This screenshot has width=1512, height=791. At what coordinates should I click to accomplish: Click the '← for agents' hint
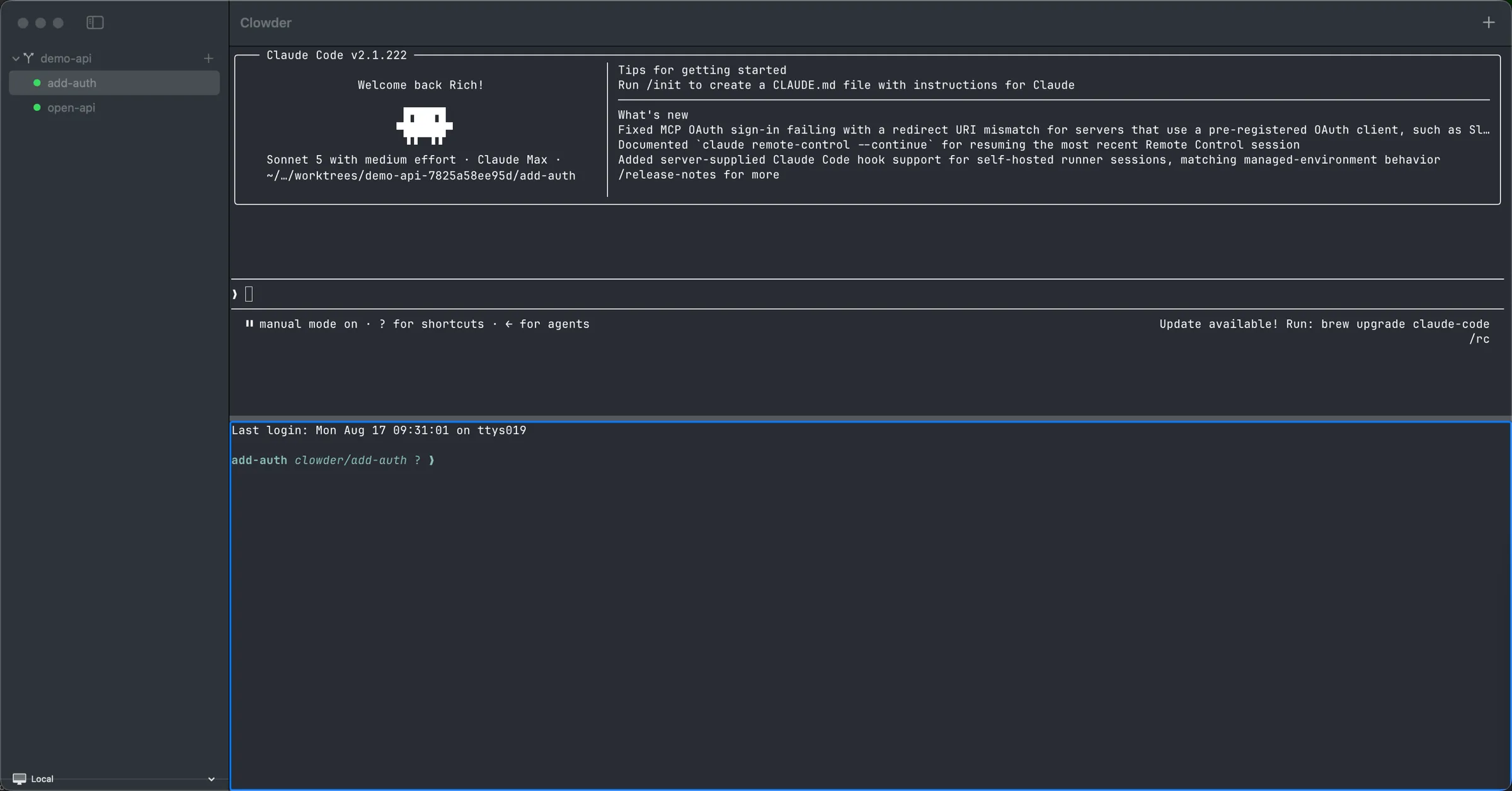547,324
